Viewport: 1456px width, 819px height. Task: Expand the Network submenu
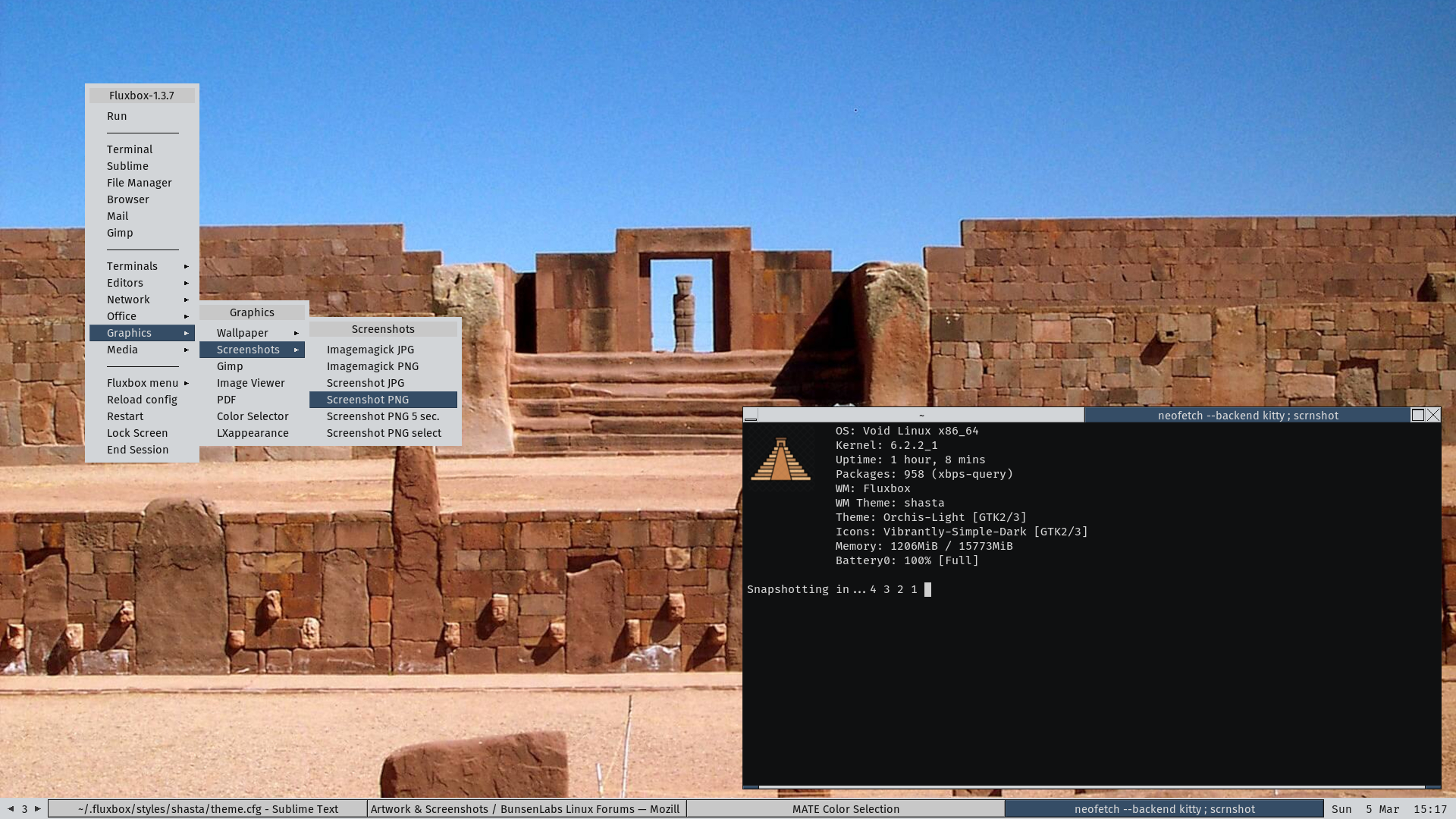point(142,300)
